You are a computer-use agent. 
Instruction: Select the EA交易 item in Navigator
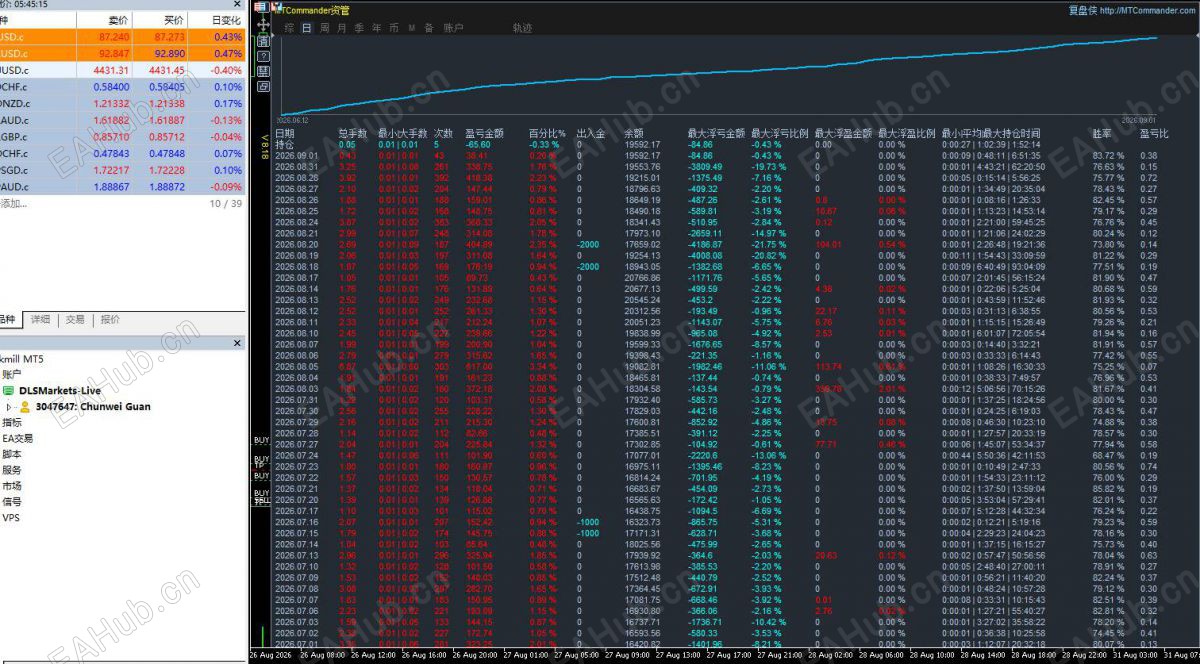[x=17, y=438]
